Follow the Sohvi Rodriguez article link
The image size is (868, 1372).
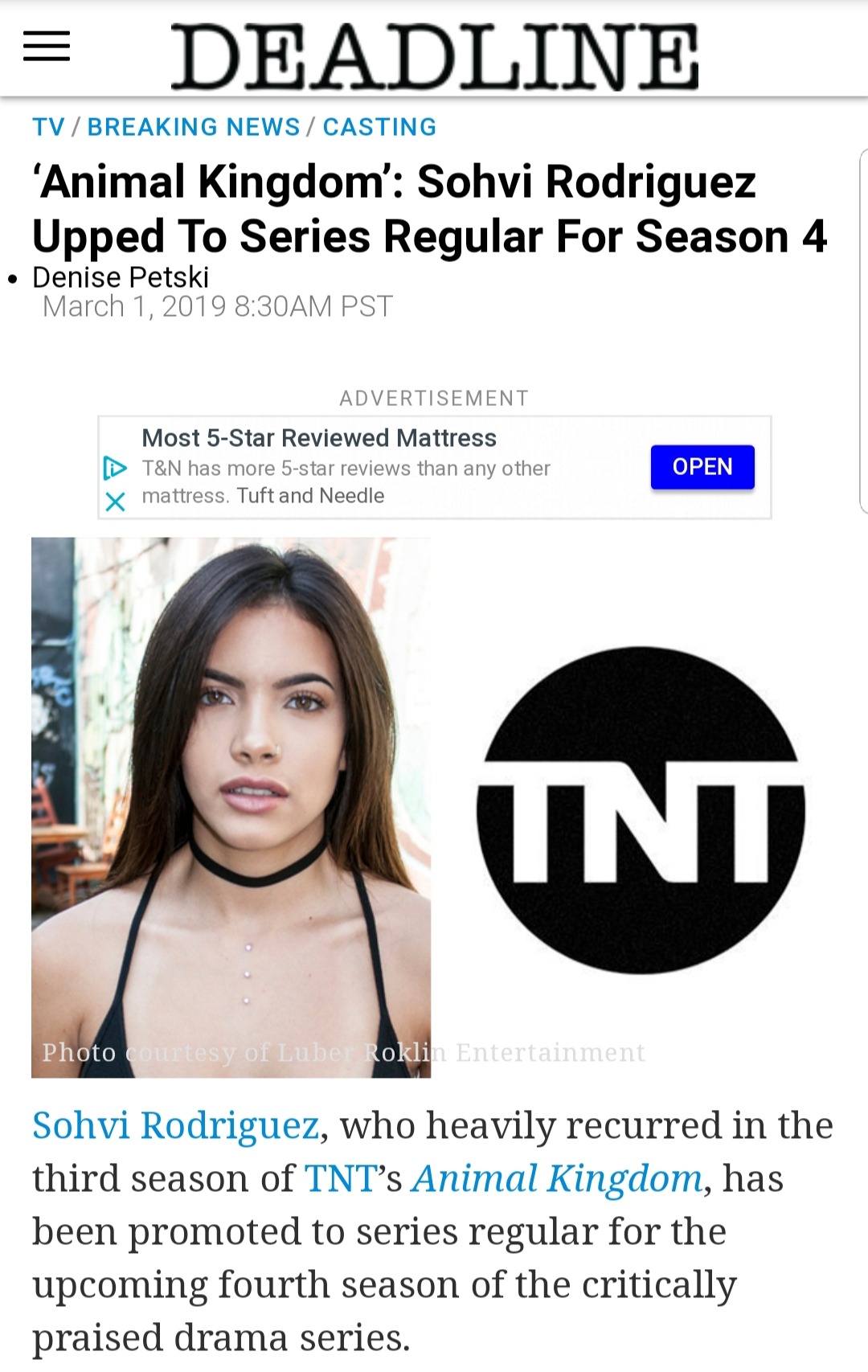coord(176,1125)
